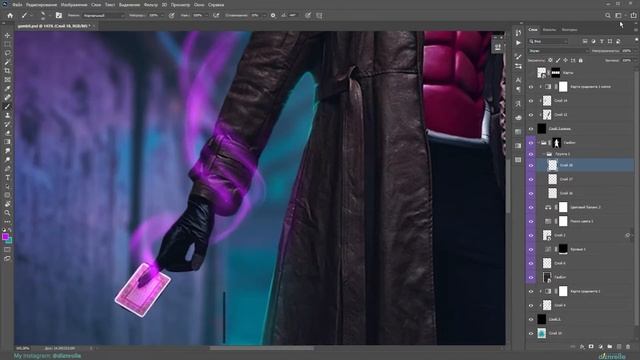Image resolution: width=640 pixels, height=360 pixels.
Task: Open the Actions panel play icon
Action: coord(518,43)
